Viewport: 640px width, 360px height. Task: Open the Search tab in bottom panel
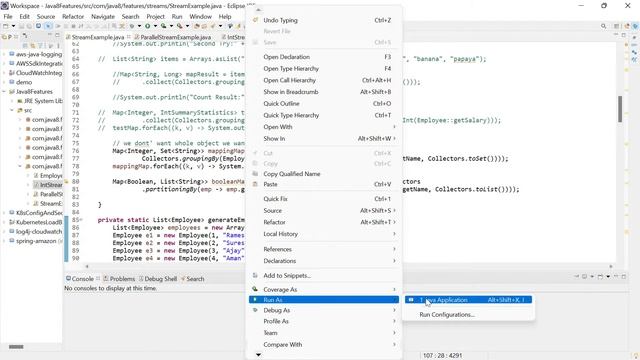[192, 279]
